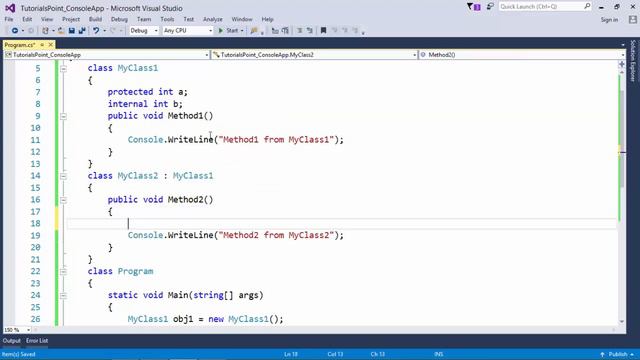Open the Team menu
Screen dimensions: 640x360
[x=144, y=19]
